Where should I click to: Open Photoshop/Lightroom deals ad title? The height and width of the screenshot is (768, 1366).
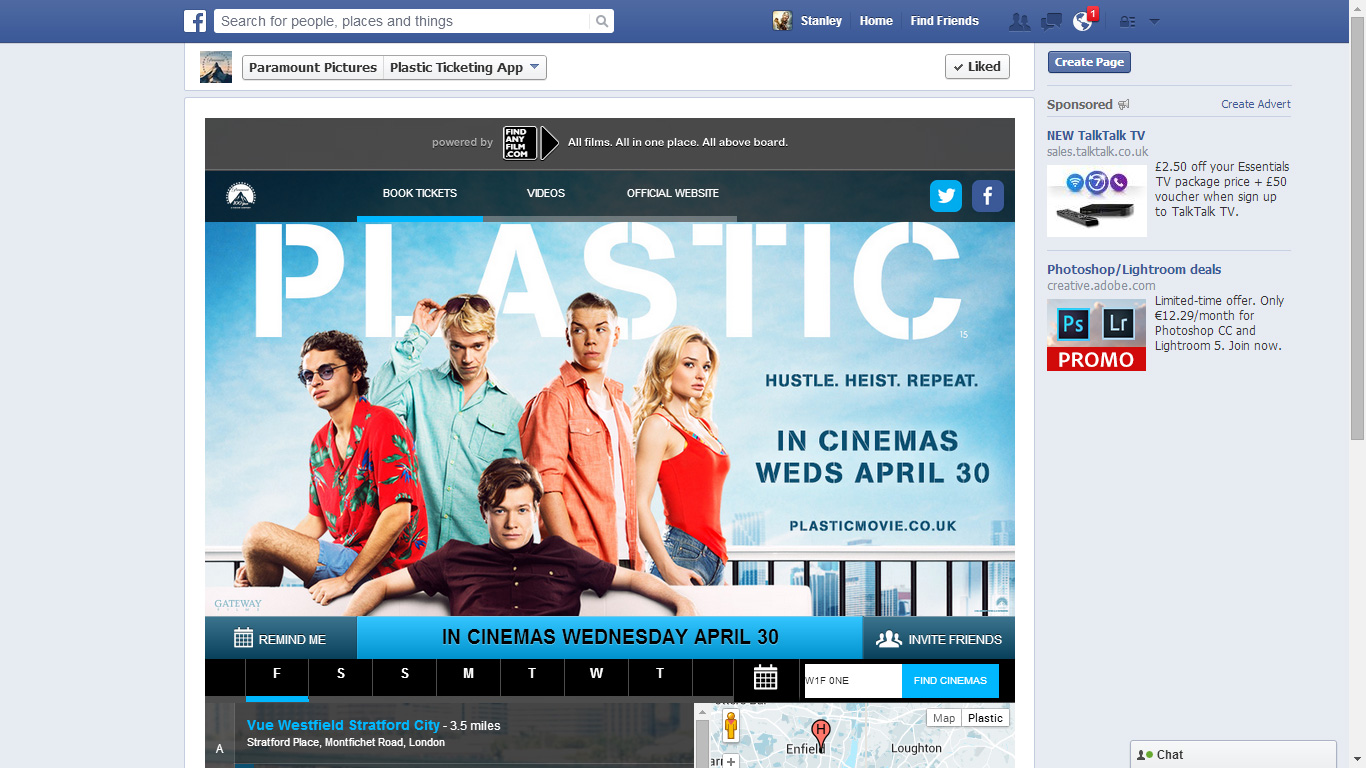[1134, 269]
